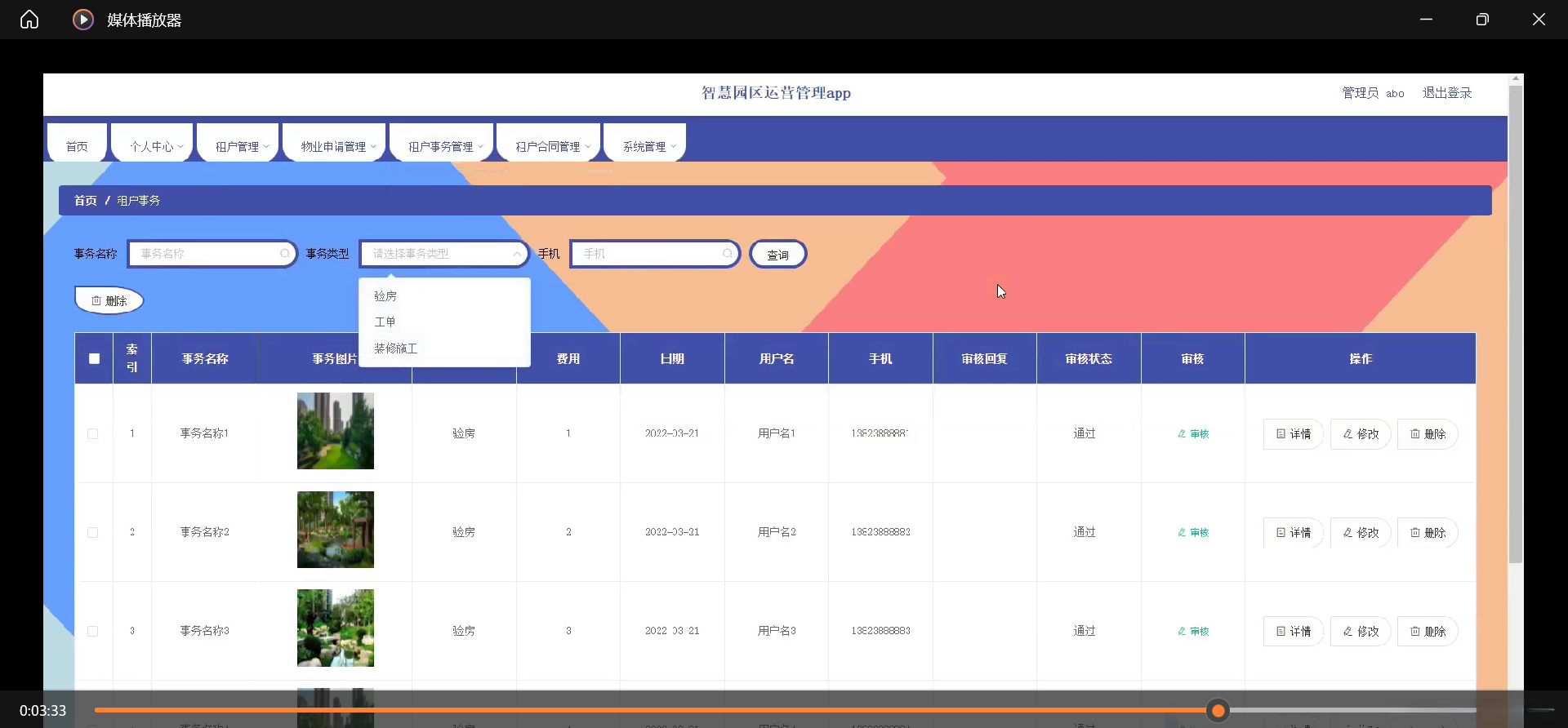The image size is (1568, 728).
Task: Click 退出登录 link
Action: pyautogui.click(x=1447, y=93)
